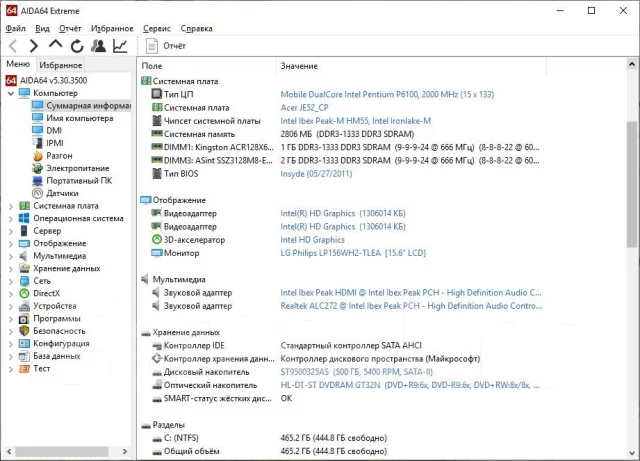Click the Мультимедиа speaker icon in tree

[x=24, y=256]
